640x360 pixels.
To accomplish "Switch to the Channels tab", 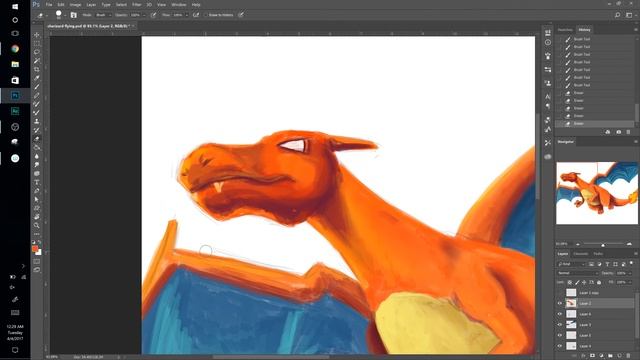I will [580, 254].
